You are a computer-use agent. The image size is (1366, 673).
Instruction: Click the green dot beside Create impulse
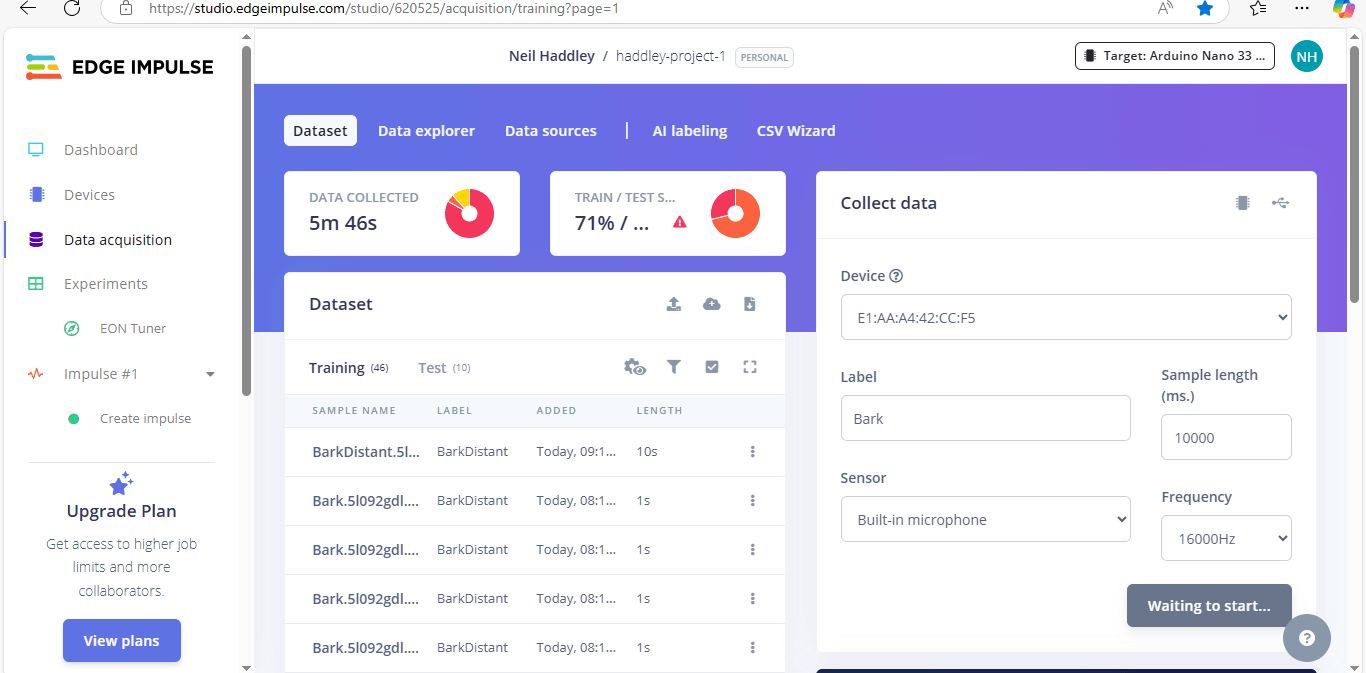click(x=73, y=419)
